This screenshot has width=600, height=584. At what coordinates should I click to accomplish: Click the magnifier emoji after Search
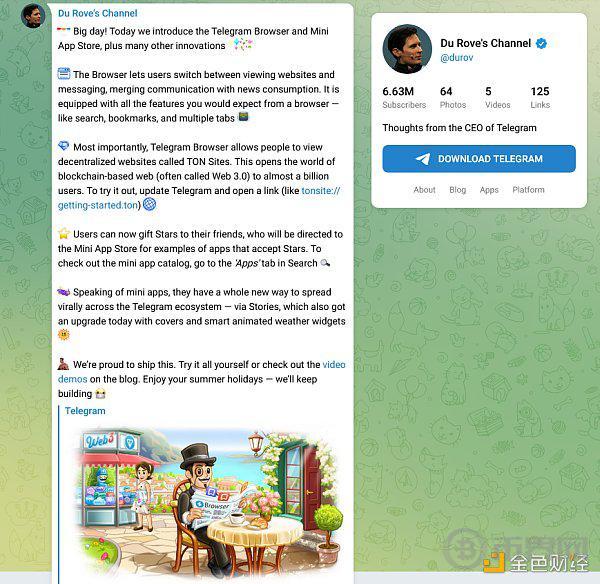click(325, 263)
